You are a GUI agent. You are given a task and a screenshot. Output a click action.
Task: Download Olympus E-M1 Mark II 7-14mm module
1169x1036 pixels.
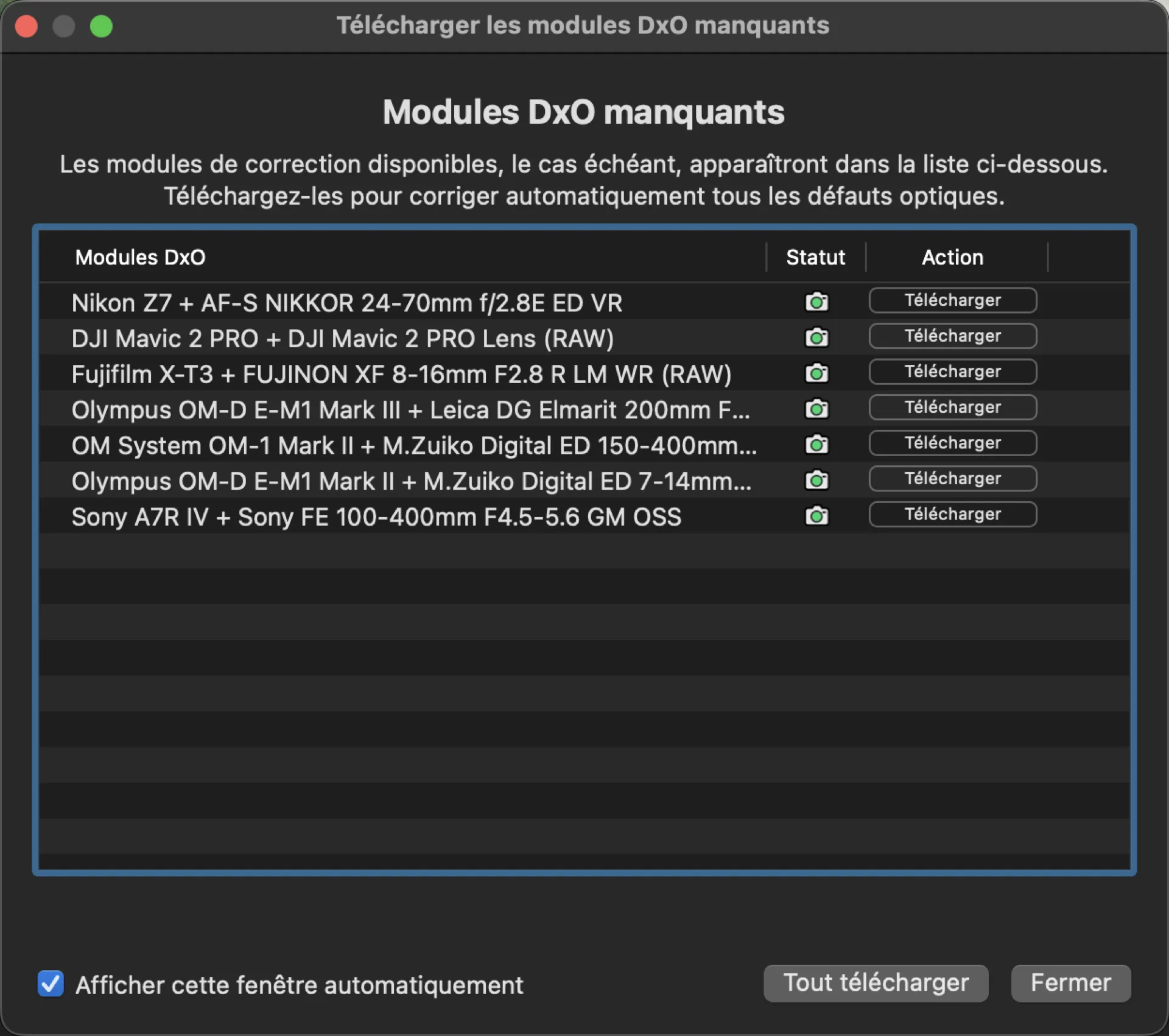[952, 478]
